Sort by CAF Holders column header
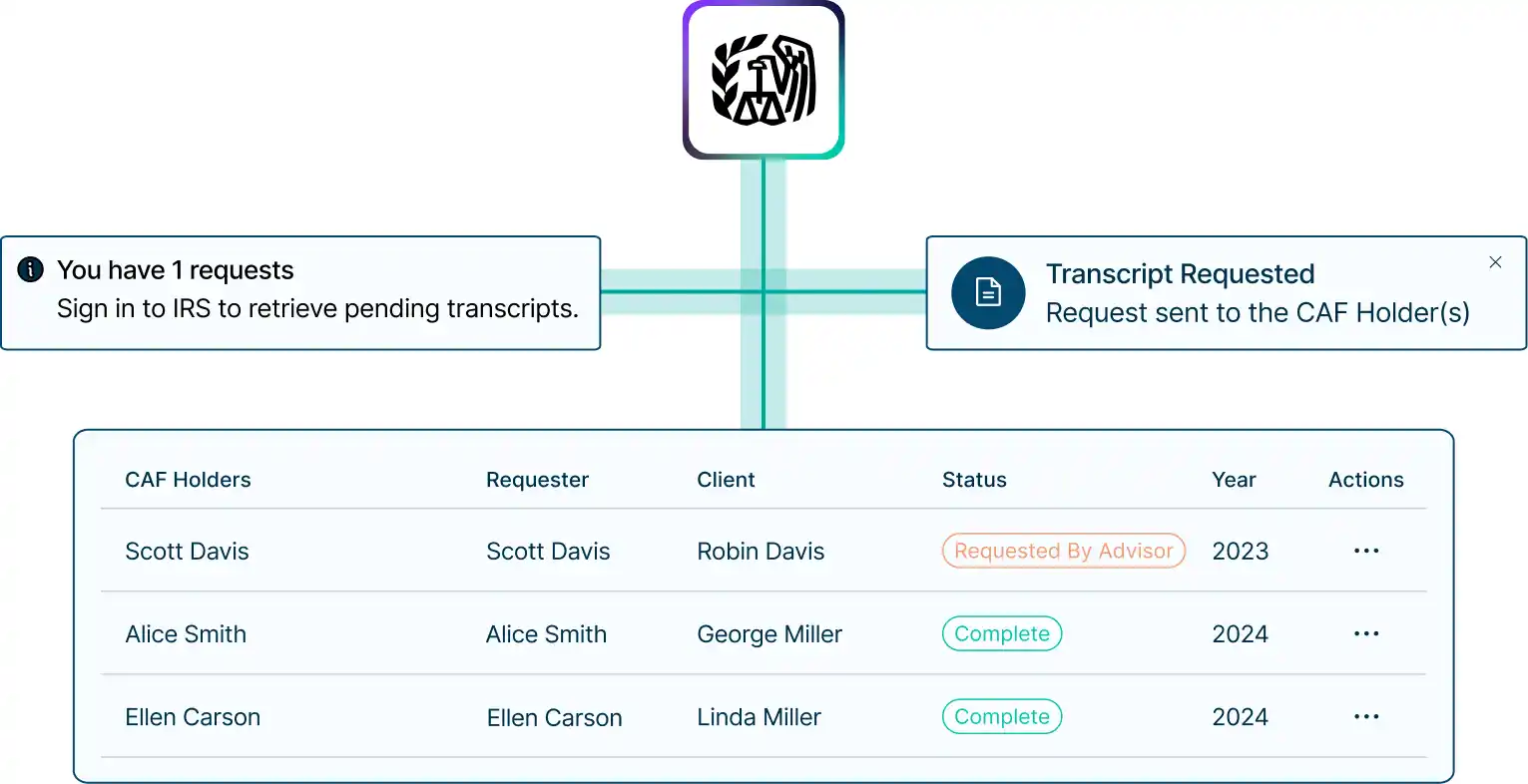The height and width of the screenshot is (784, 1528). tap(188, 480)
